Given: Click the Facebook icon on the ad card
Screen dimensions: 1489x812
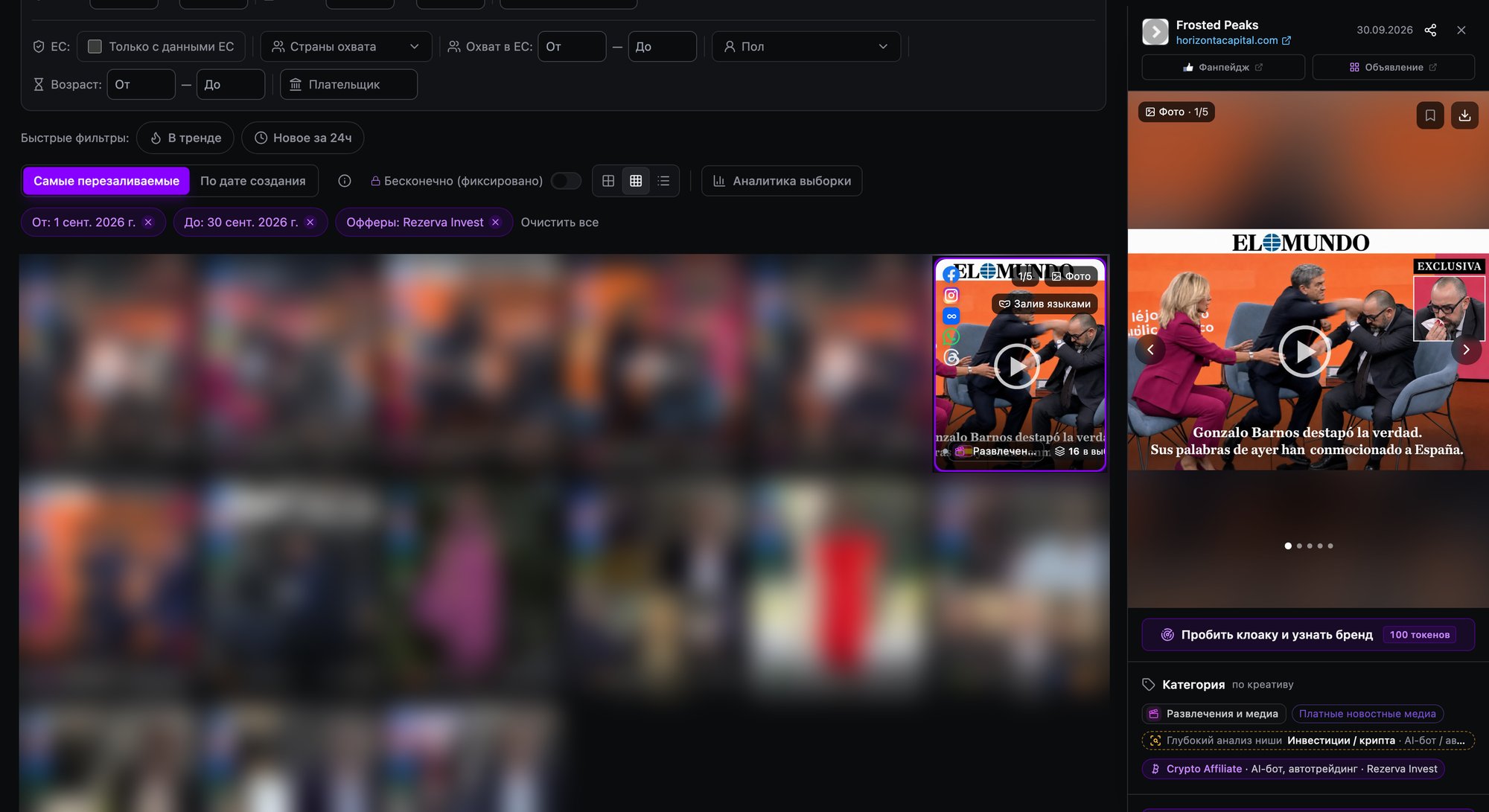Looking at the screenshot, I should pyautogui.click(x=951, y=275).
